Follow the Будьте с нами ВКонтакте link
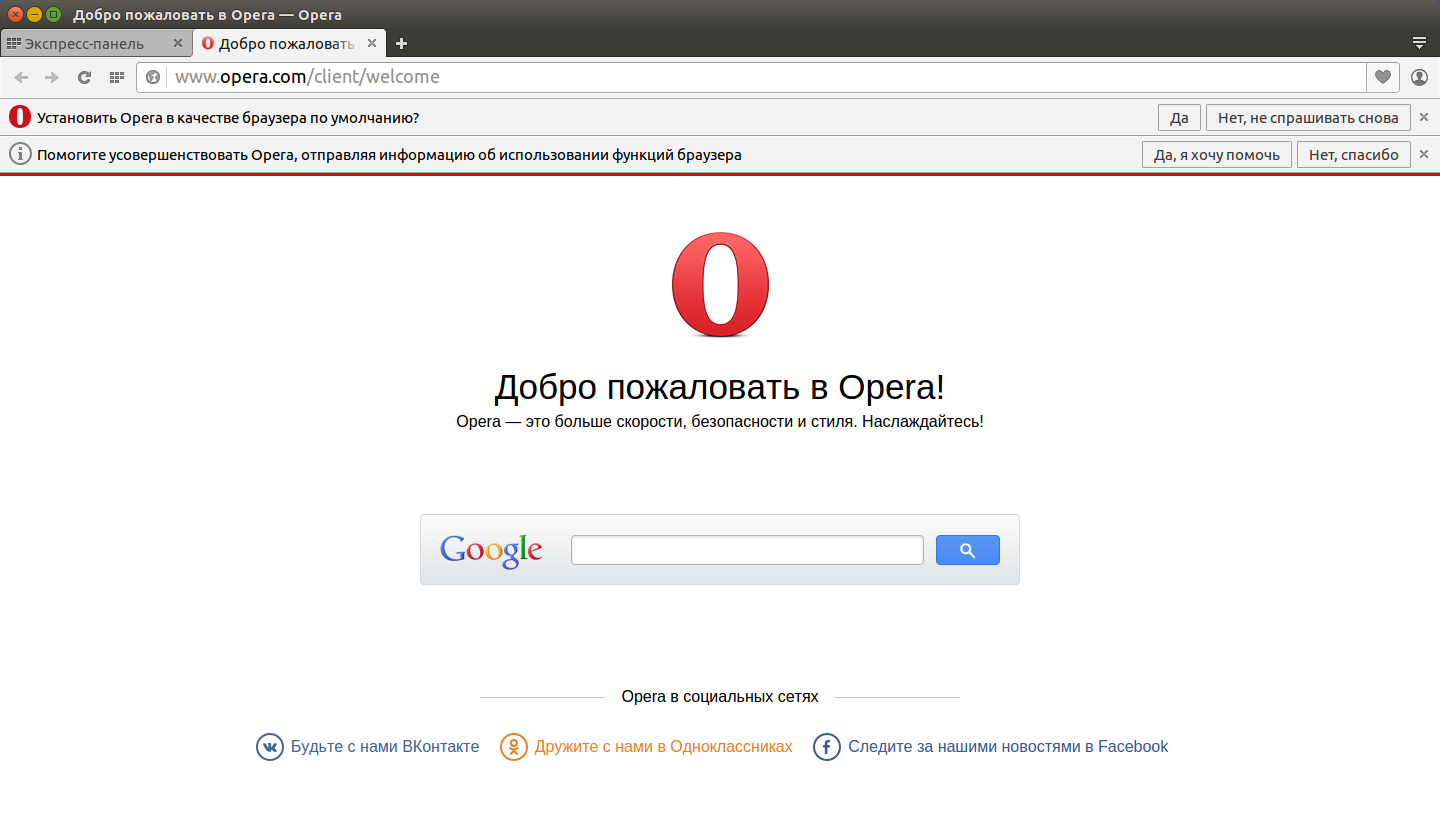Viewport: 1440px width, 838px height. (x=385, y=746)
